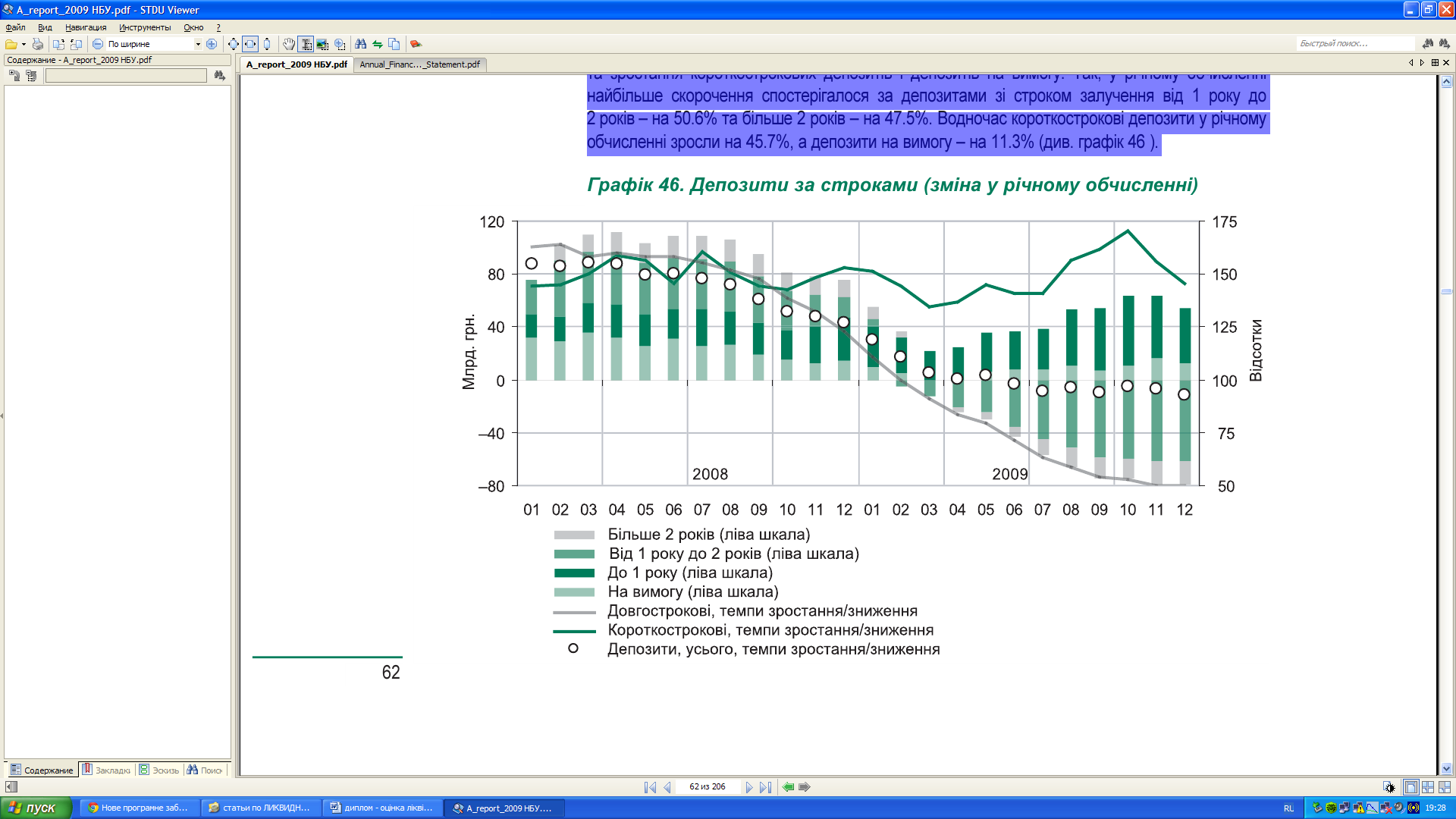1456x819 pixels.
Task: Open the Инструменты menu
Action: pos(145,27)
